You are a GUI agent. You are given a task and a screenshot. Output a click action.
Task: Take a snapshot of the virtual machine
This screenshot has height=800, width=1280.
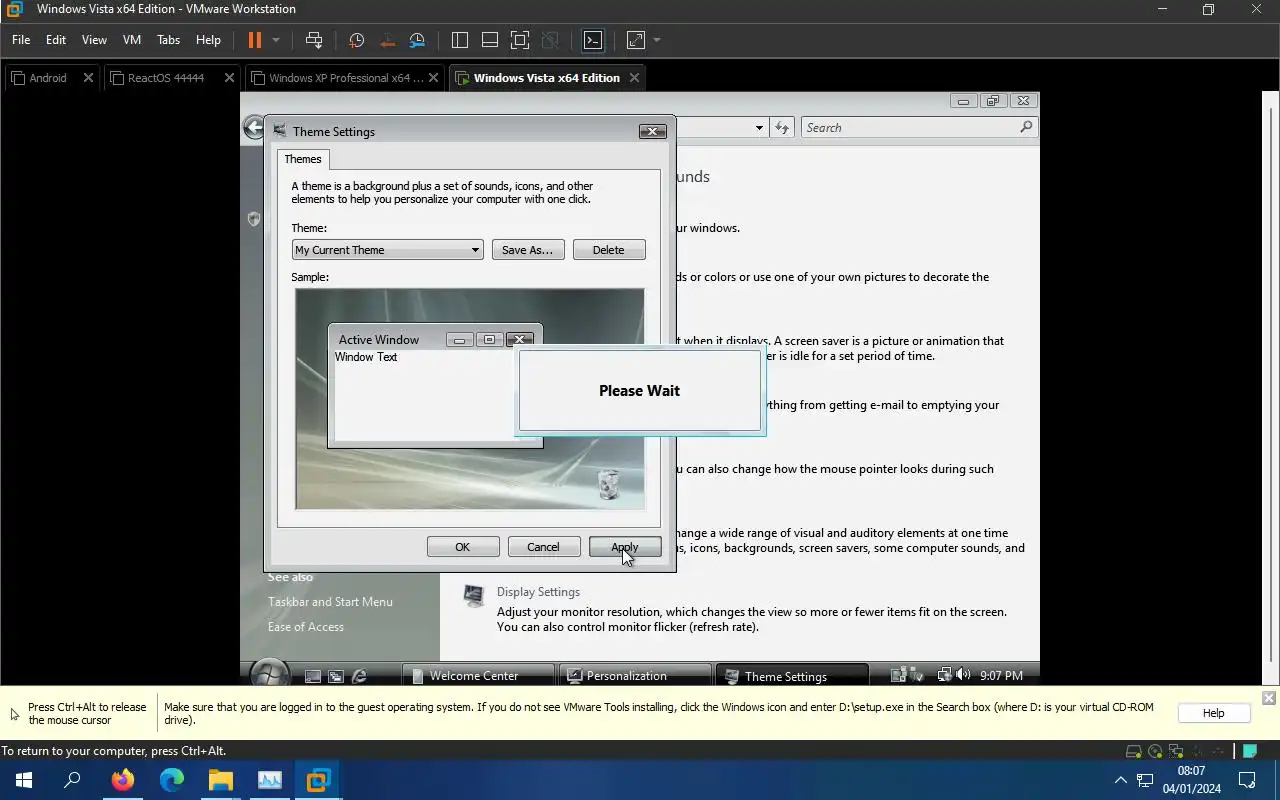[x=356, y=40]
